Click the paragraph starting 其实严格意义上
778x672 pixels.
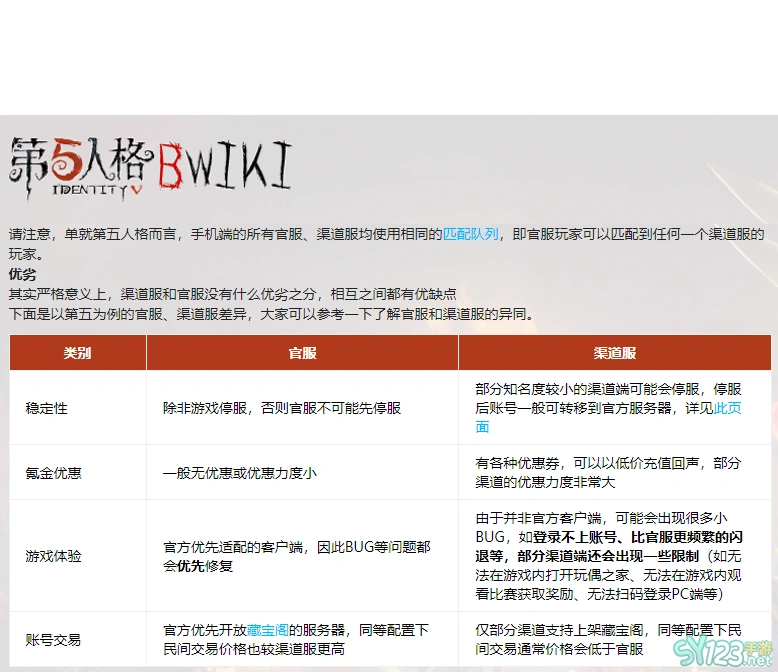pyautogui.click(x=232, y=294)
